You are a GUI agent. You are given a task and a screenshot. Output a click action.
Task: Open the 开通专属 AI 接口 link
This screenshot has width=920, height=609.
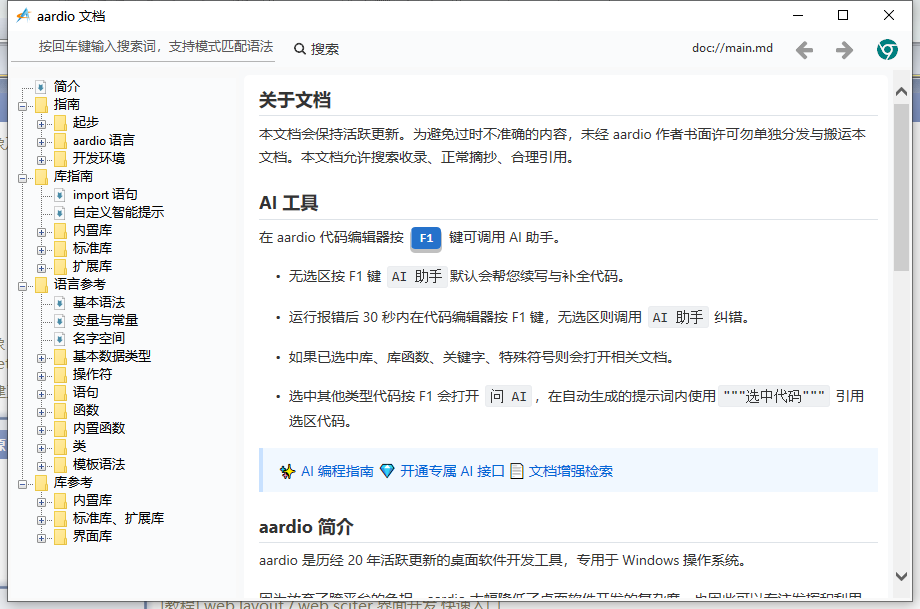(x=452, y=471)
